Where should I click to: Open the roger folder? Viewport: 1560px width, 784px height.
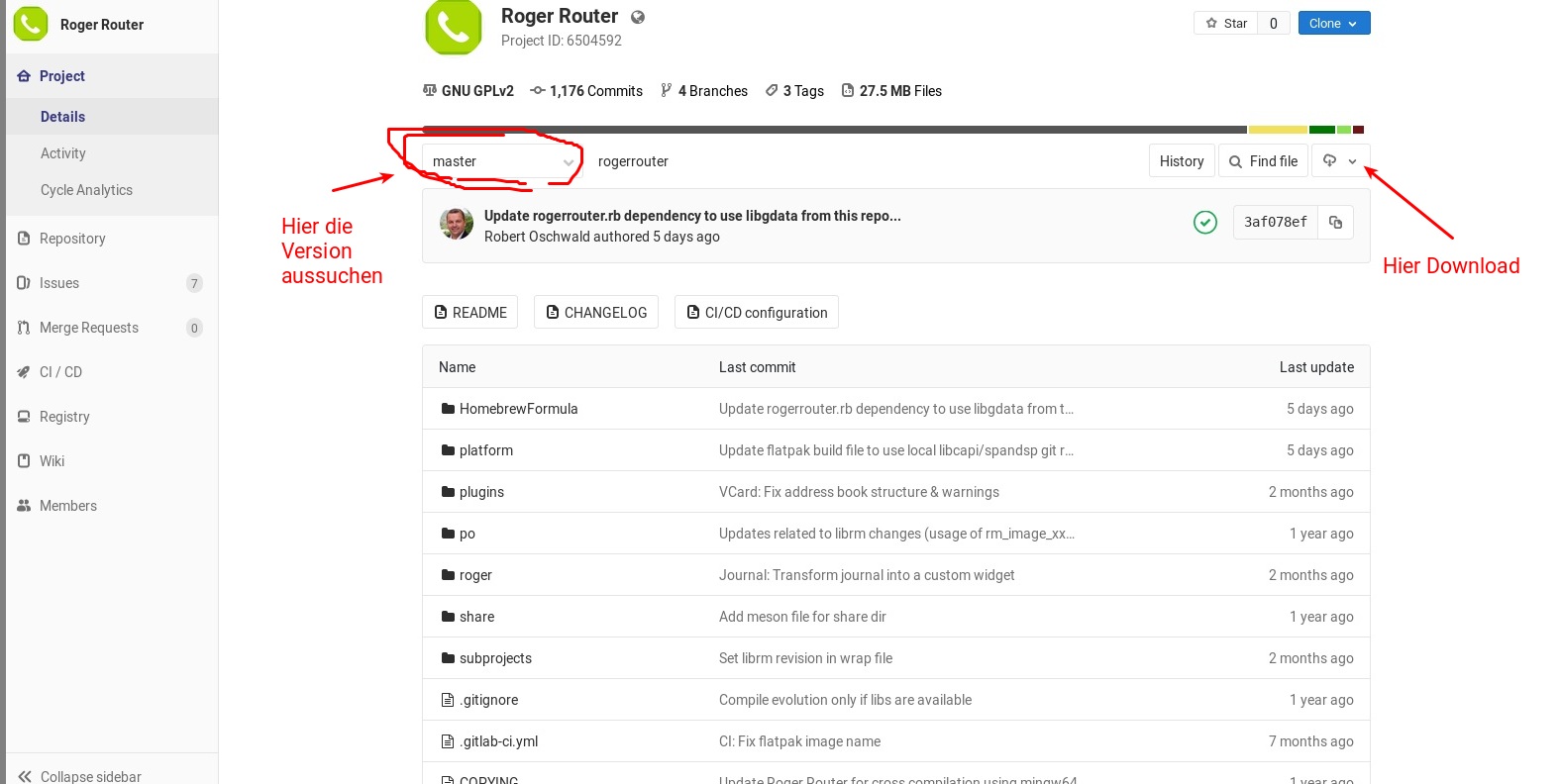coord(475,575)
